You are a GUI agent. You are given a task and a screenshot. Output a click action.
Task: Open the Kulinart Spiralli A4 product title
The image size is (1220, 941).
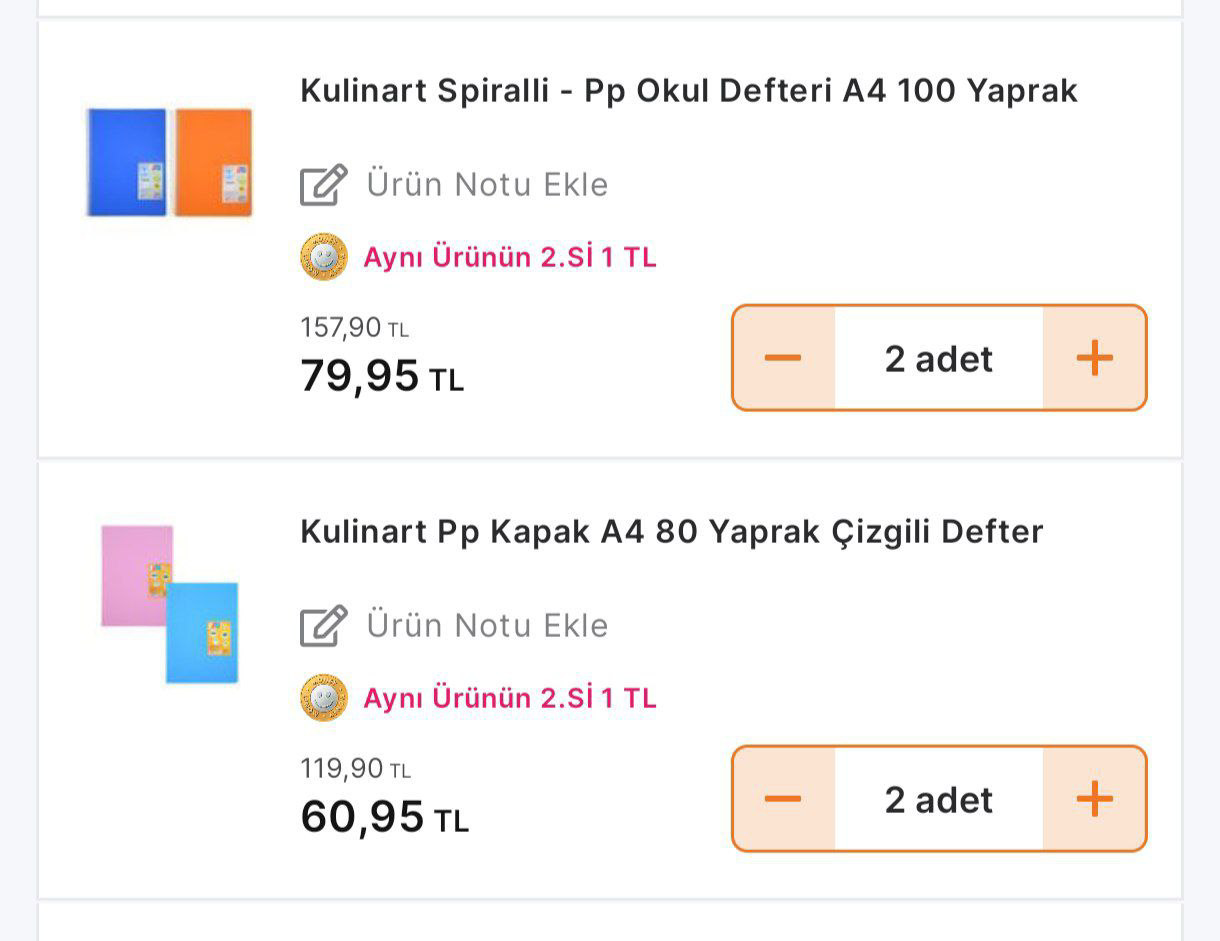pos(688,90)
